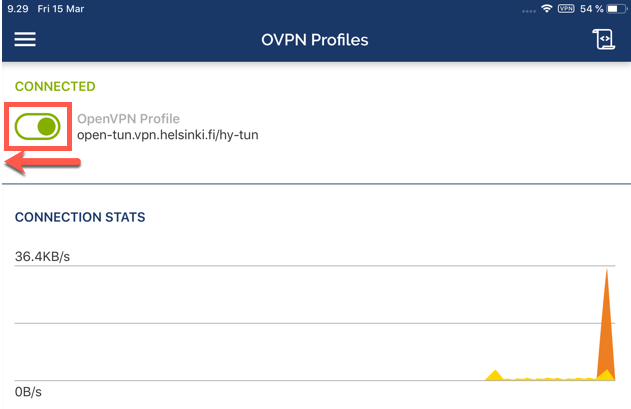Click the red arrow annotation
Viewport: 631px width, 409px height.
pyautogui.click(x=42, y=163)
